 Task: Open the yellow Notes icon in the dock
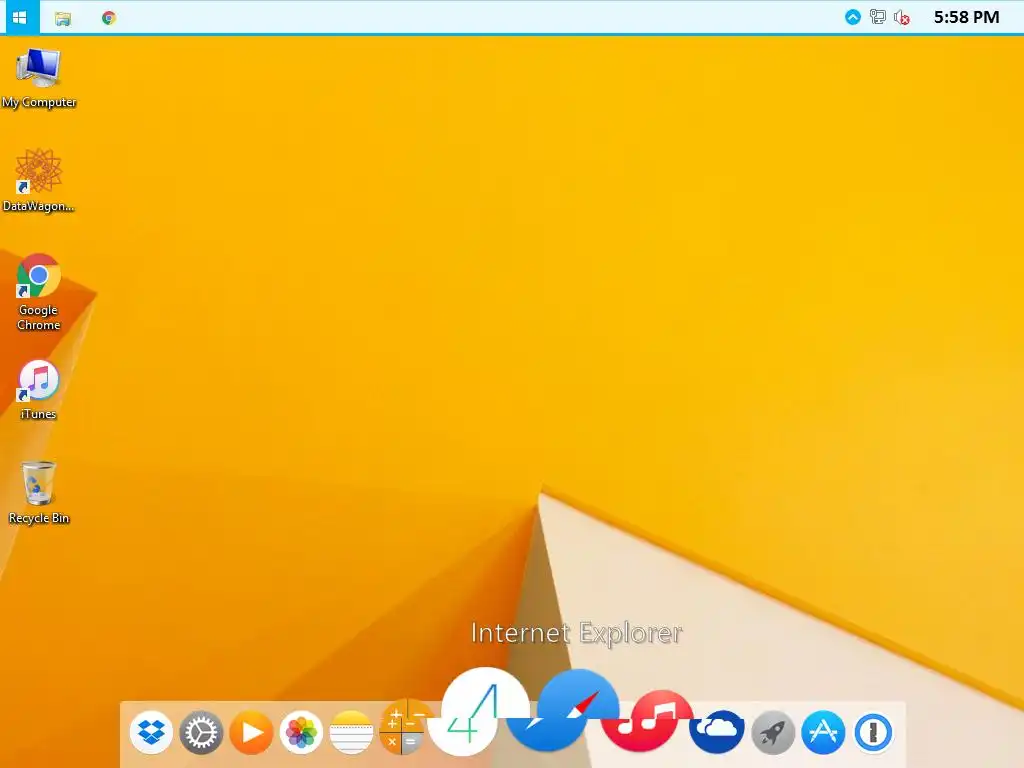click(351, 732)
